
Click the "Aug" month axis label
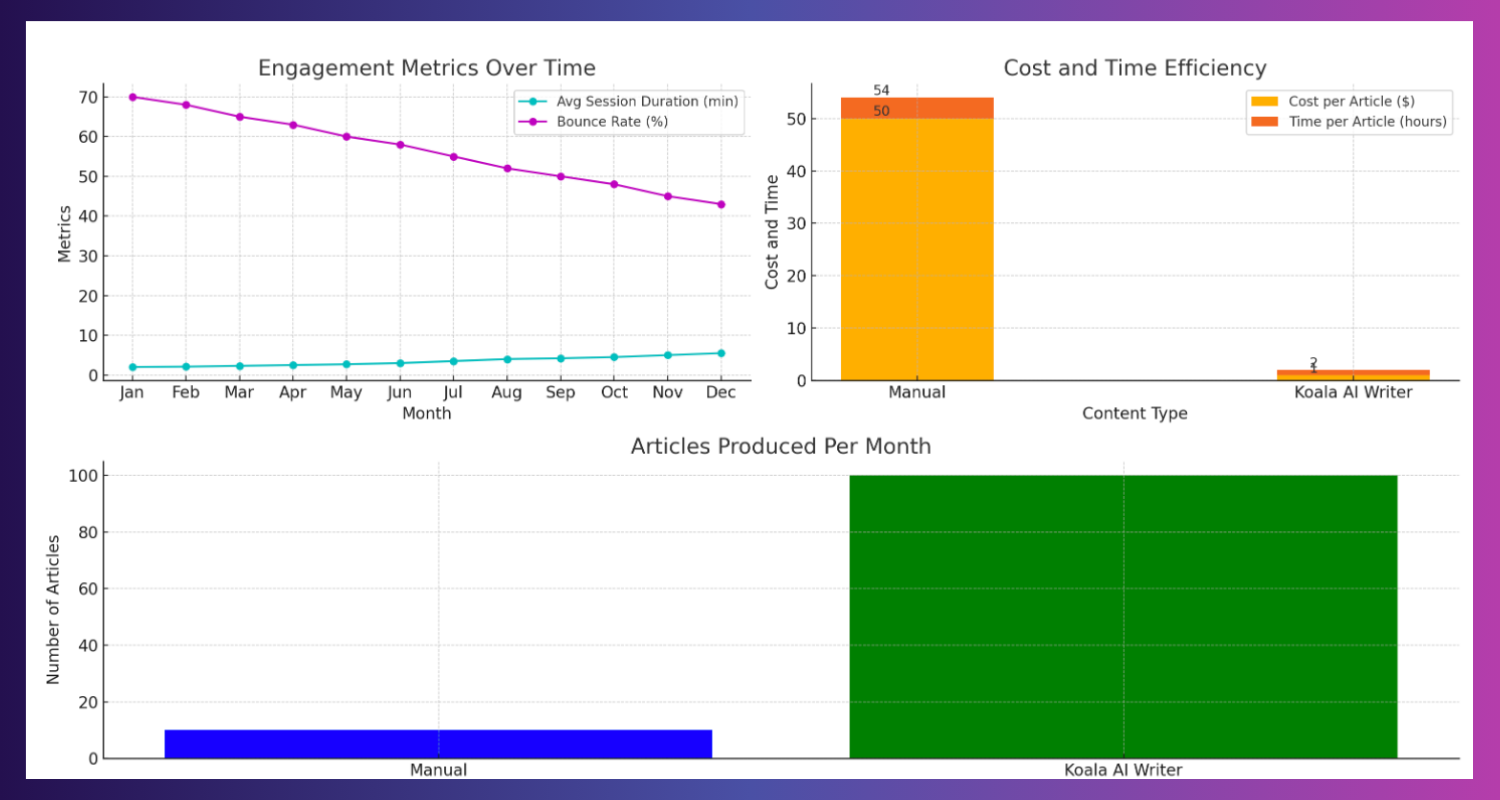click(507, 393)
